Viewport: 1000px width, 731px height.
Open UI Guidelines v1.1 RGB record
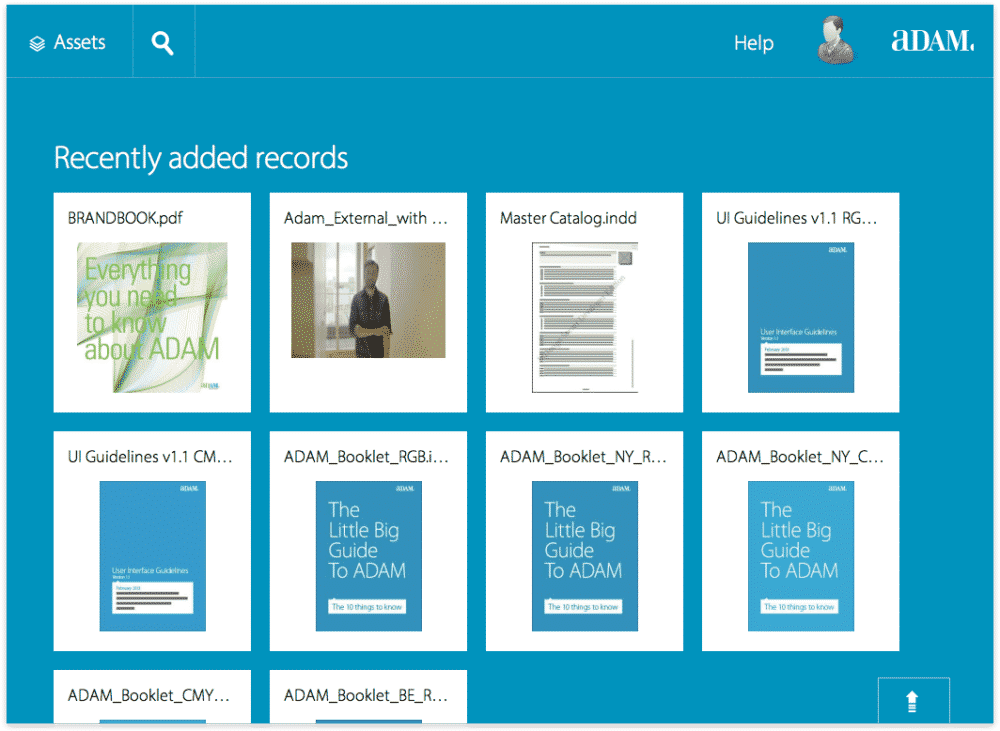tap(800, 300)
